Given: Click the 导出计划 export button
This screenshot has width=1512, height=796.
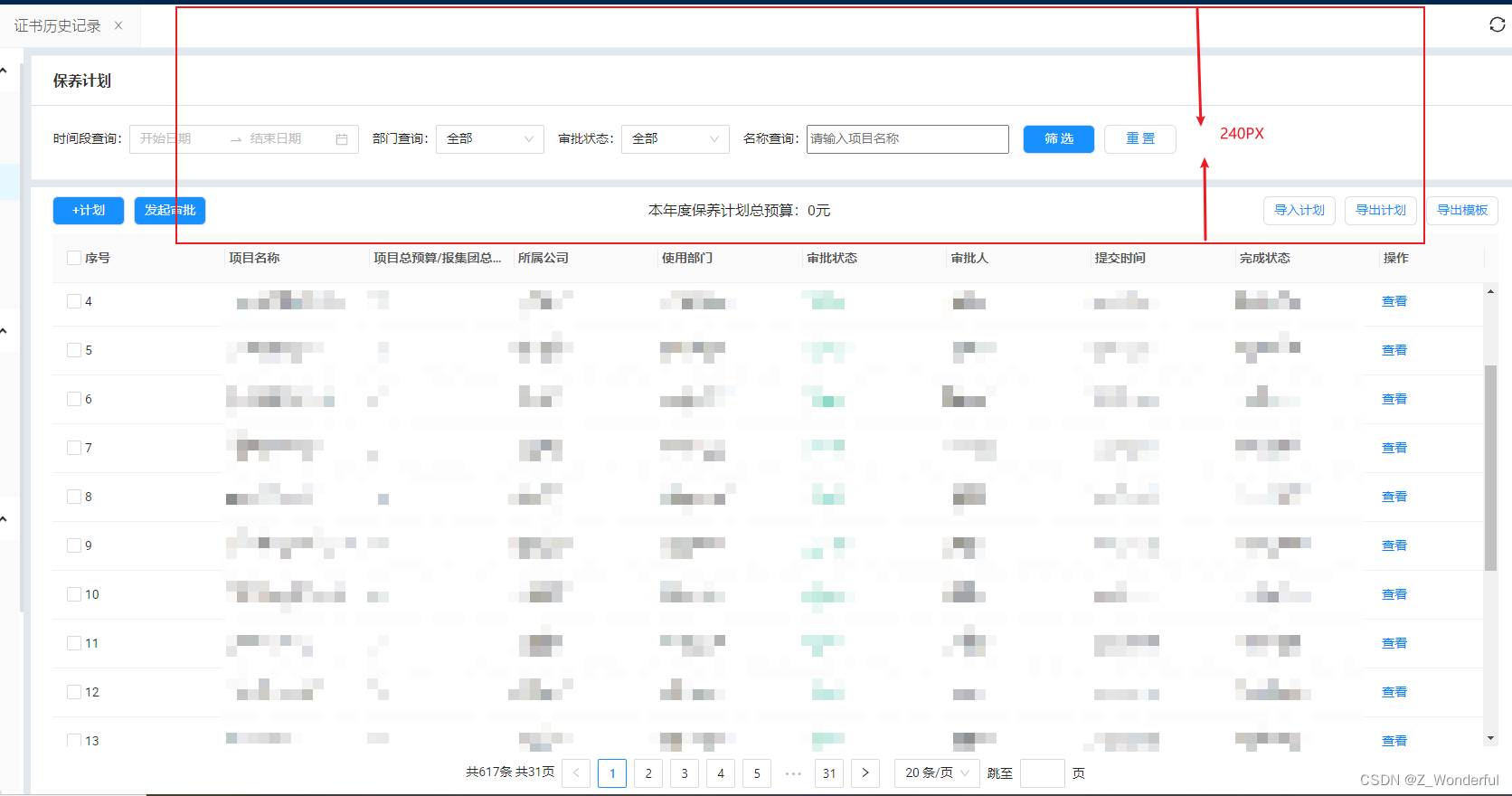Looking at the screenshot, I should [1381, 210].
